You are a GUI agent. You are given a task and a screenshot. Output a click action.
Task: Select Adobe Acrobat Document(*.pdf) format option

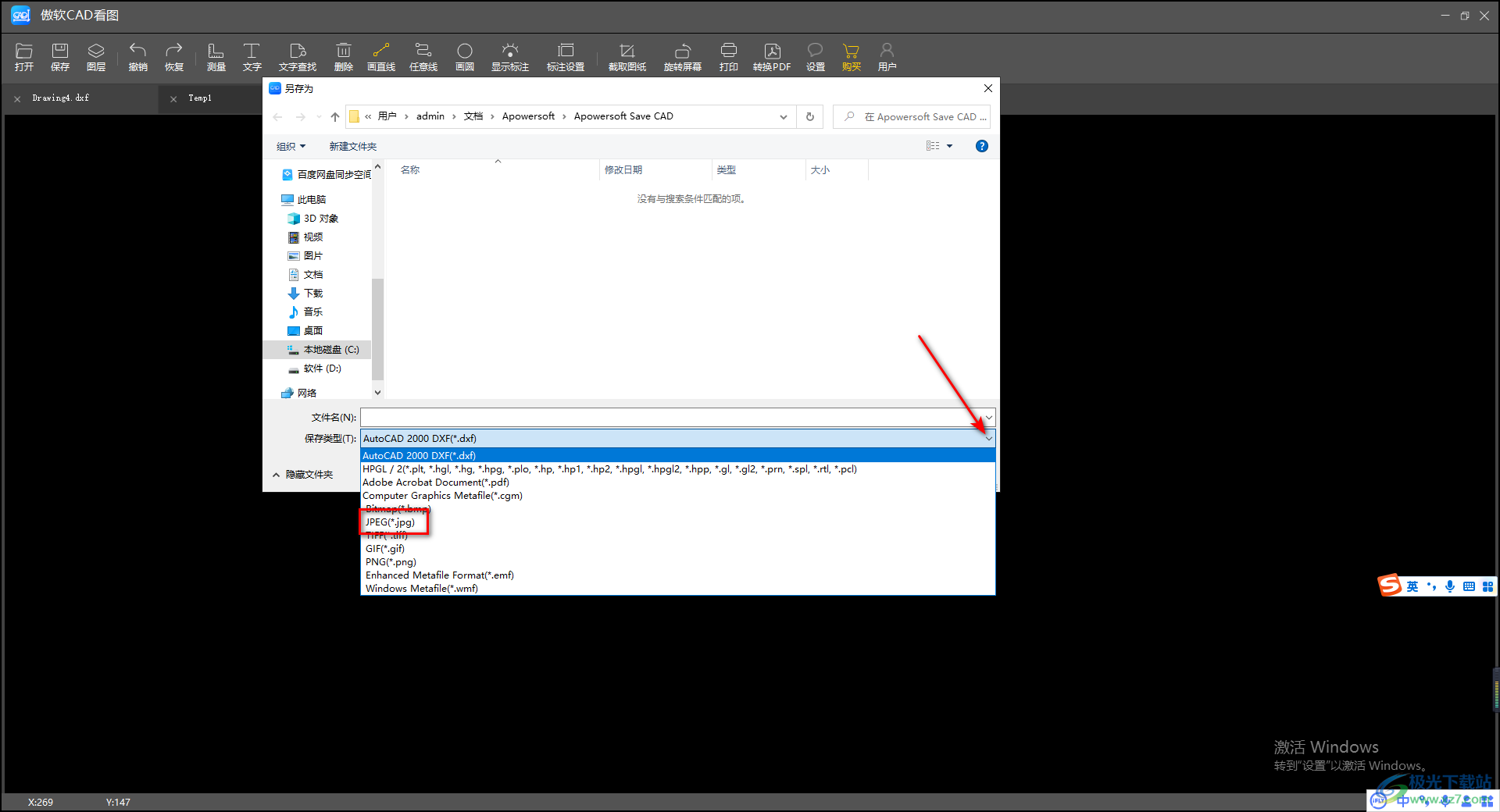pos(436,483)
